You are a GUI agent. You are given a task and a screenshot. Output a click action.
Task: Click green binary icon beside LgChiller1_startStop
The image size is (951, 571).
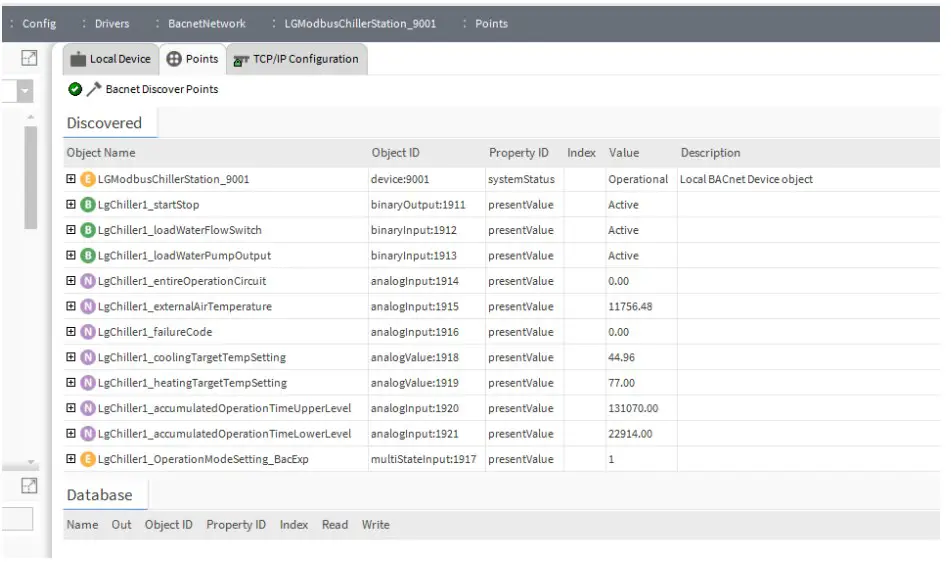(x=87, y=205)
